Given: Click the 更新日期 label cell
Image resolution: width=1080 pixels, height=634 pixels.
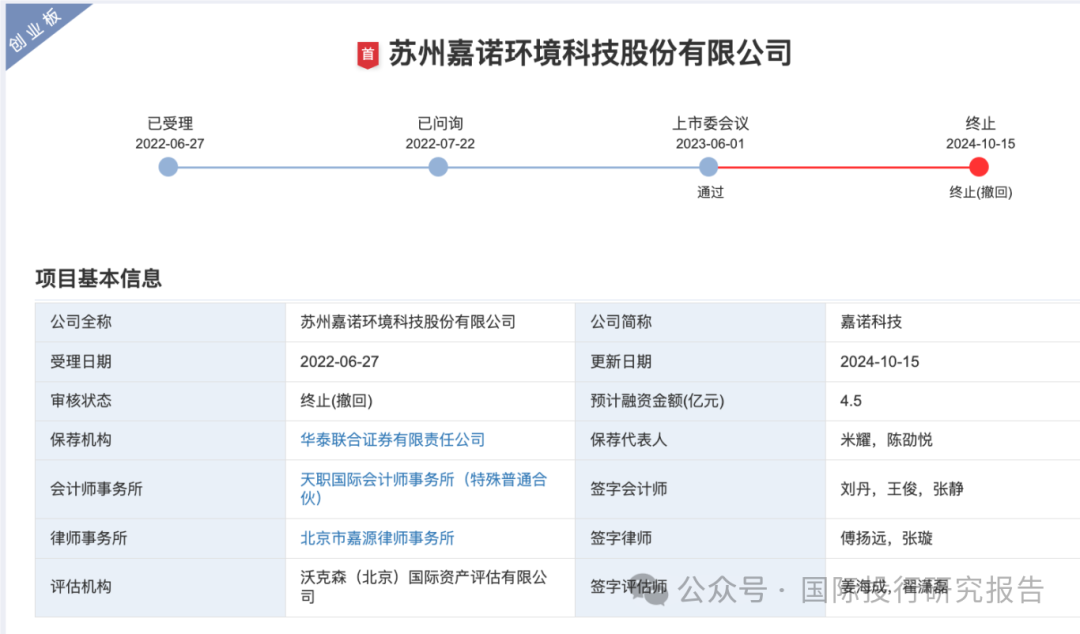Looking at the screenshot, I should click(700, 362).
